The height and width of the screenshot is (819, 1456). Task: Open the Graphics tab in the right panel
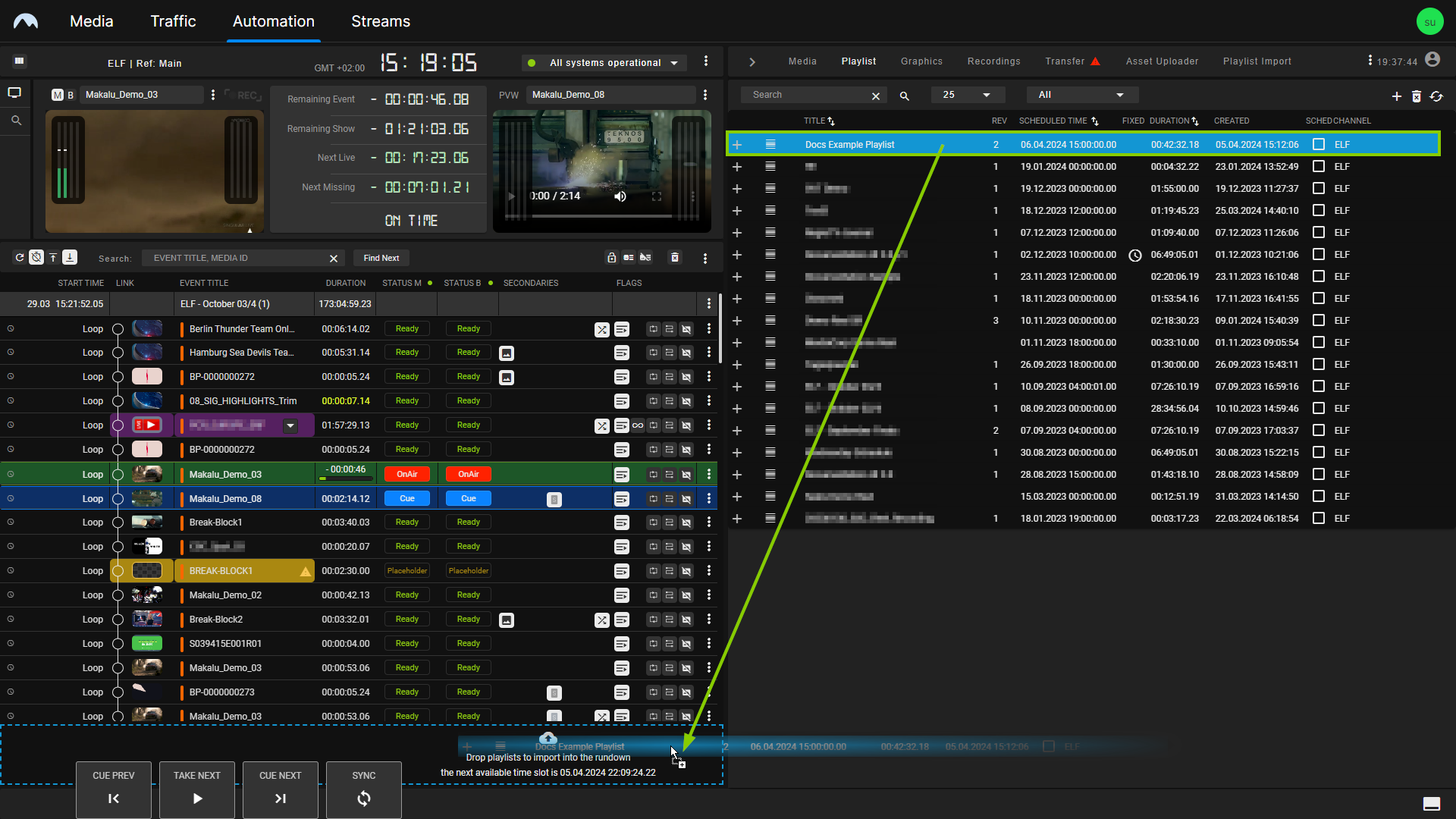point(921,61)
